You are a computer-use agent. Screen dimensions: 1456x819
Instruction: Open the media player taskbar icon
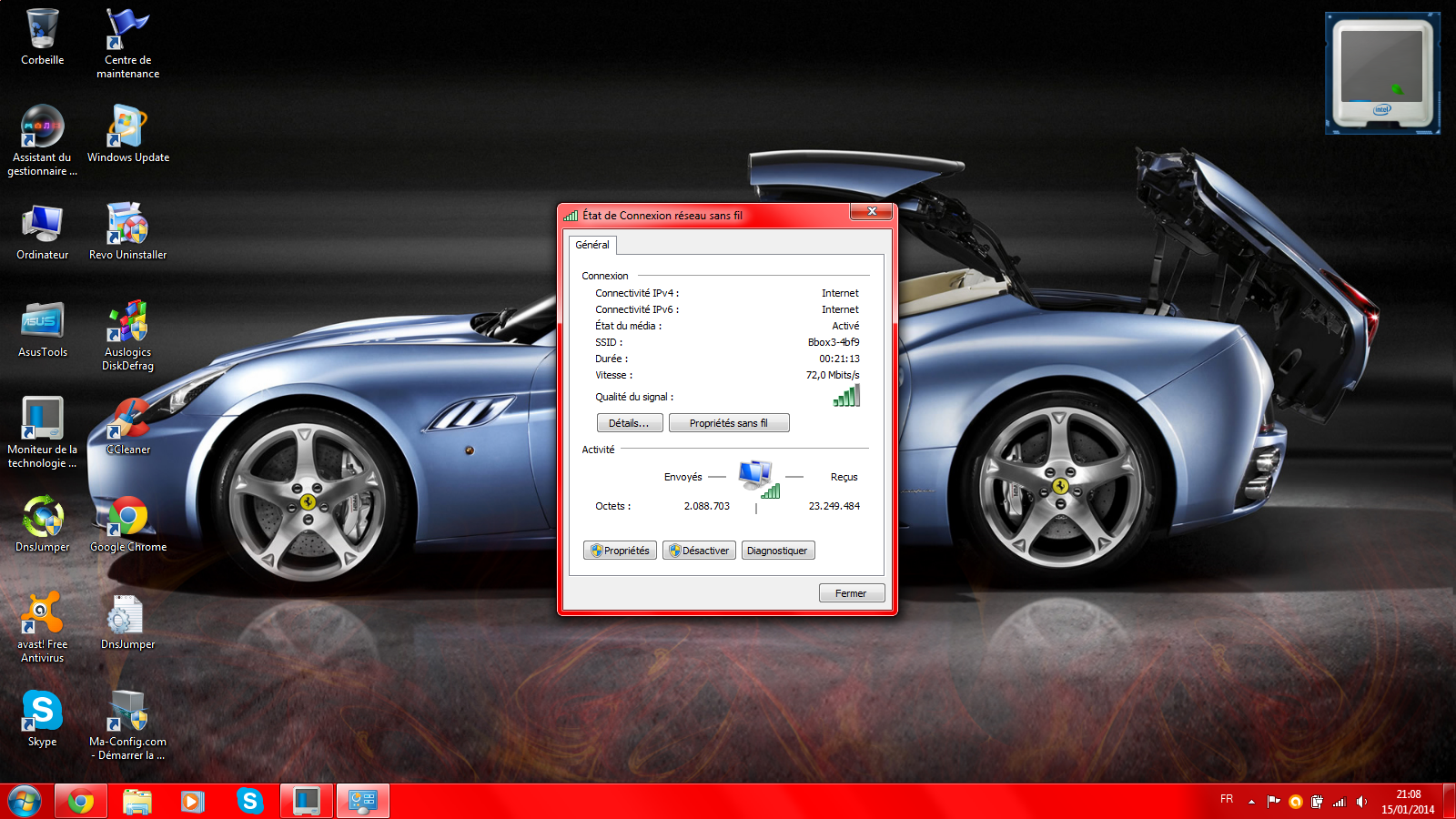click(193, 802)
